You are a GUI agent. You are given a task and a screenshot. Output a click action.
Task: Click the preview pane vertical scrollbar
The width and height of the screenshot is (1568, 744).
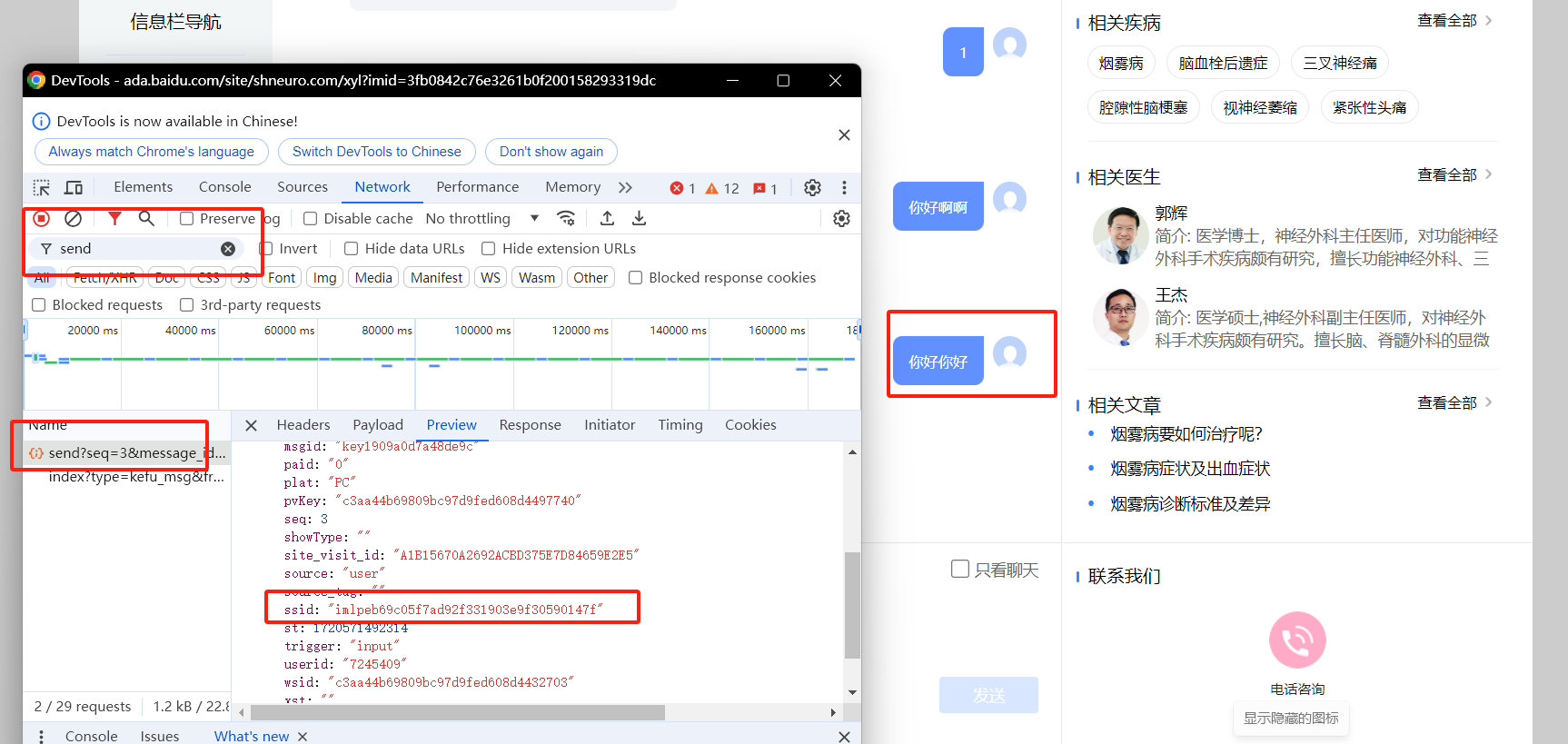(x=852, y=604)
